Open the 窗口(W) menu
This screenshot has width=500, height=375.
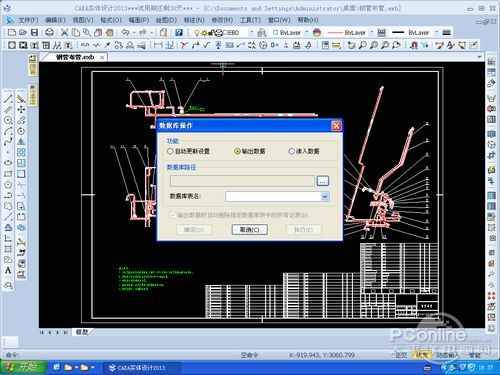pyautogui.click(x=279, y=20)
